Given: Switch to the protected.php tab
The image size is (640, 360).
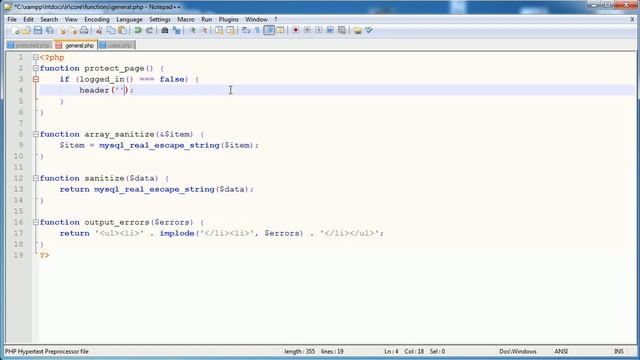Looking at the screenshot, I should [29, 45].
